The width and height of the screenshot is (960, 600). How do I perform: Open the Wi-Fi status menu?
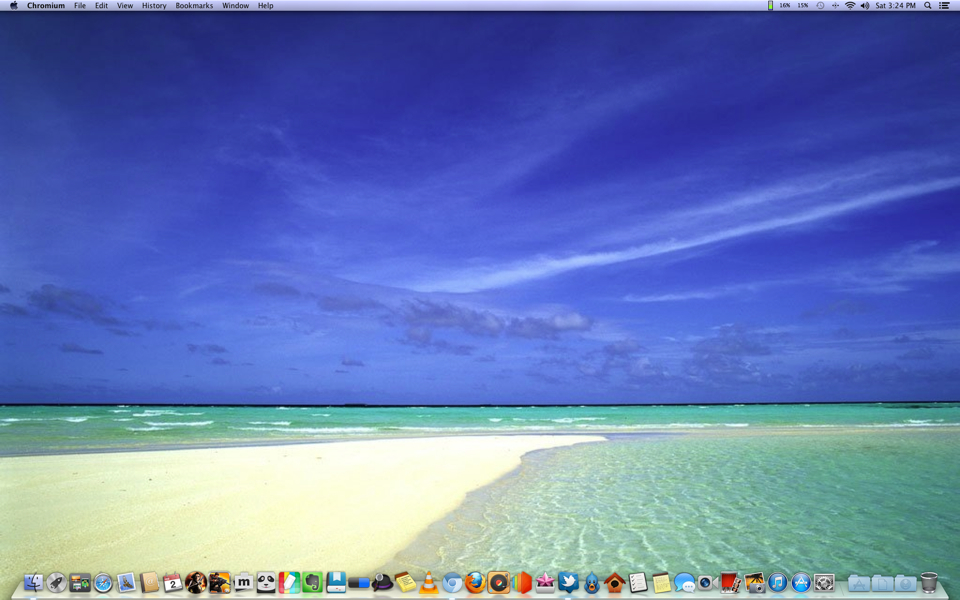click(850, 6)
